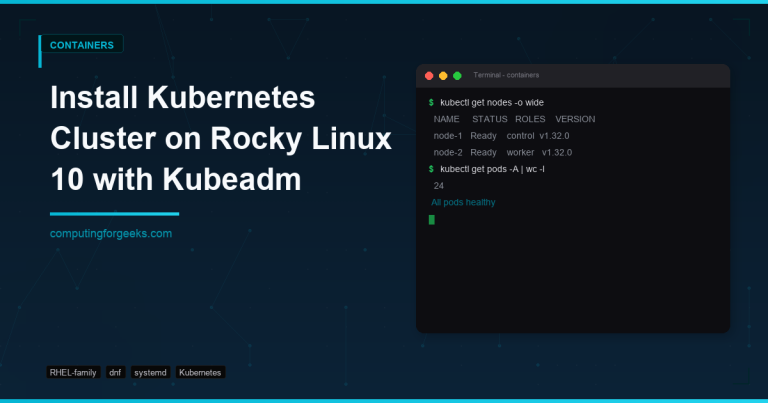
Task: Select the CONTAINERS category badge
Action: tap(80, 44)
